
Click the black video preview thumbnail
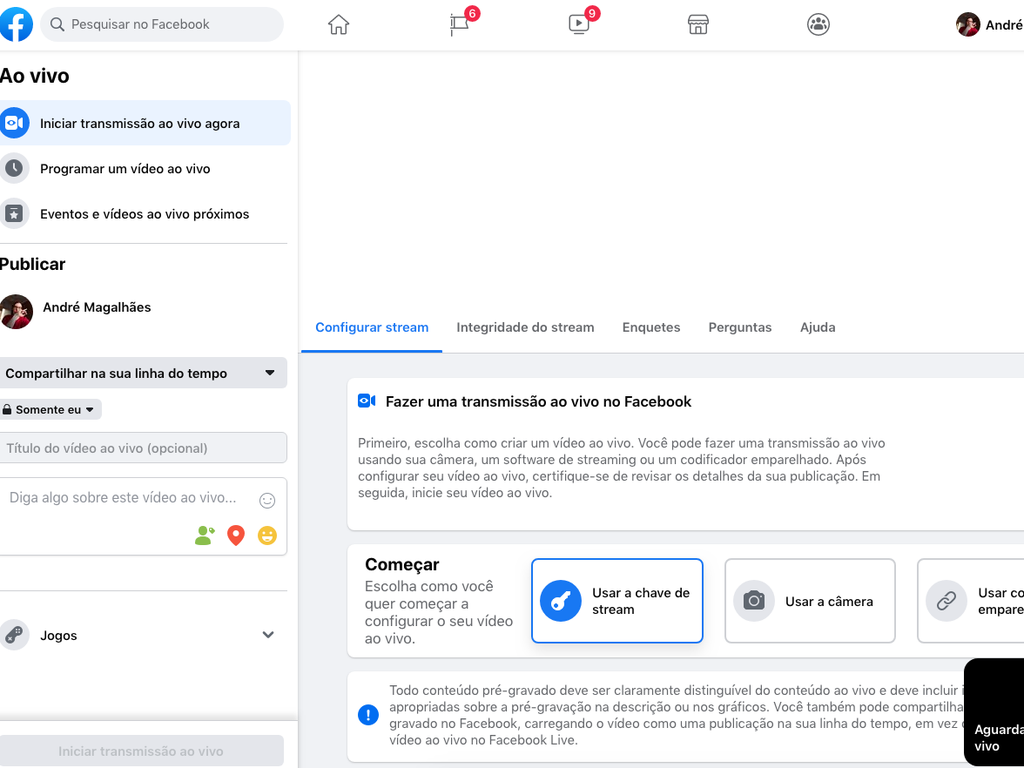994,712
